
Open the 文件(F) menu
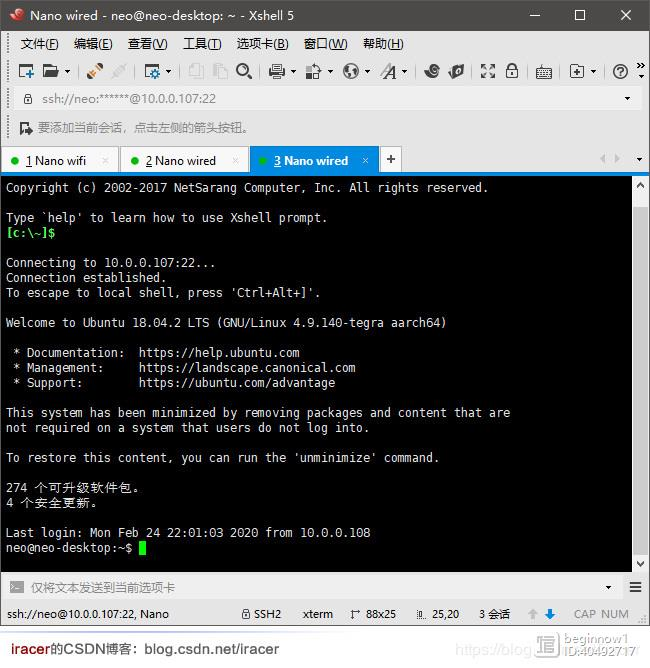39,43
